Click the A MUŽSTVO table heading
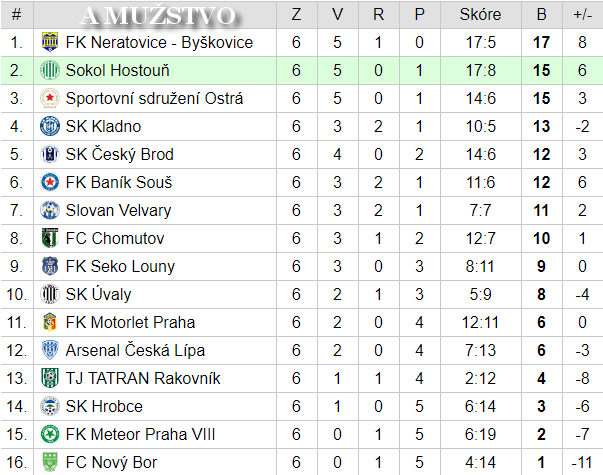 click(158, 16)
